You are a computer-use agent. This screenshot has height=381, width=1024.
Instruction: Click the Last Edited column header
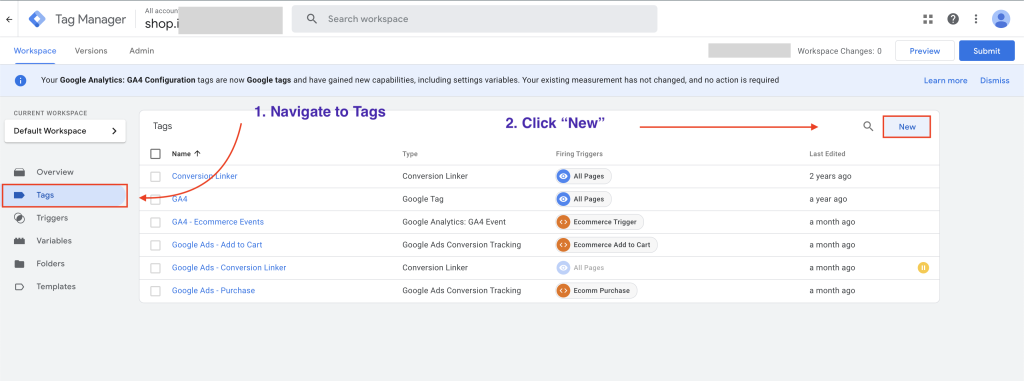827,154
